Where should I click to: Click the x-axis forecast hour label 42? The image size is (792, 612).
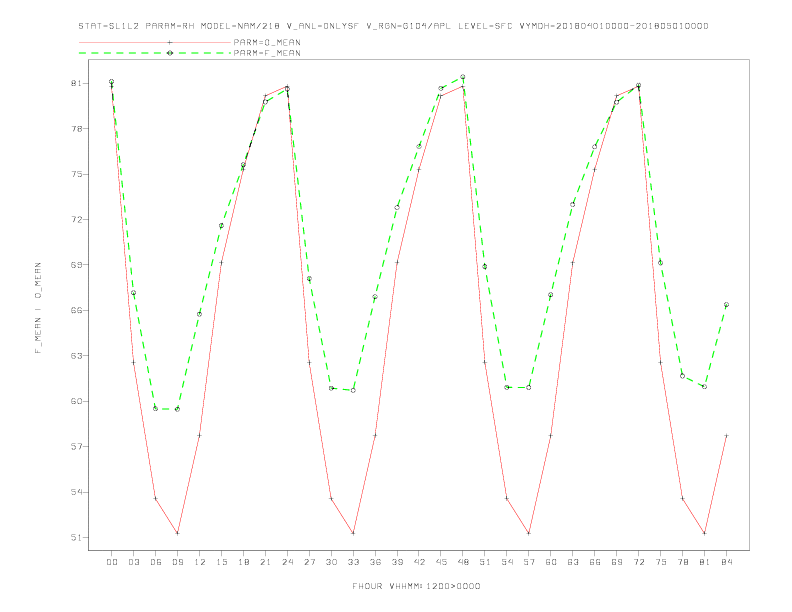coord(419,562)
